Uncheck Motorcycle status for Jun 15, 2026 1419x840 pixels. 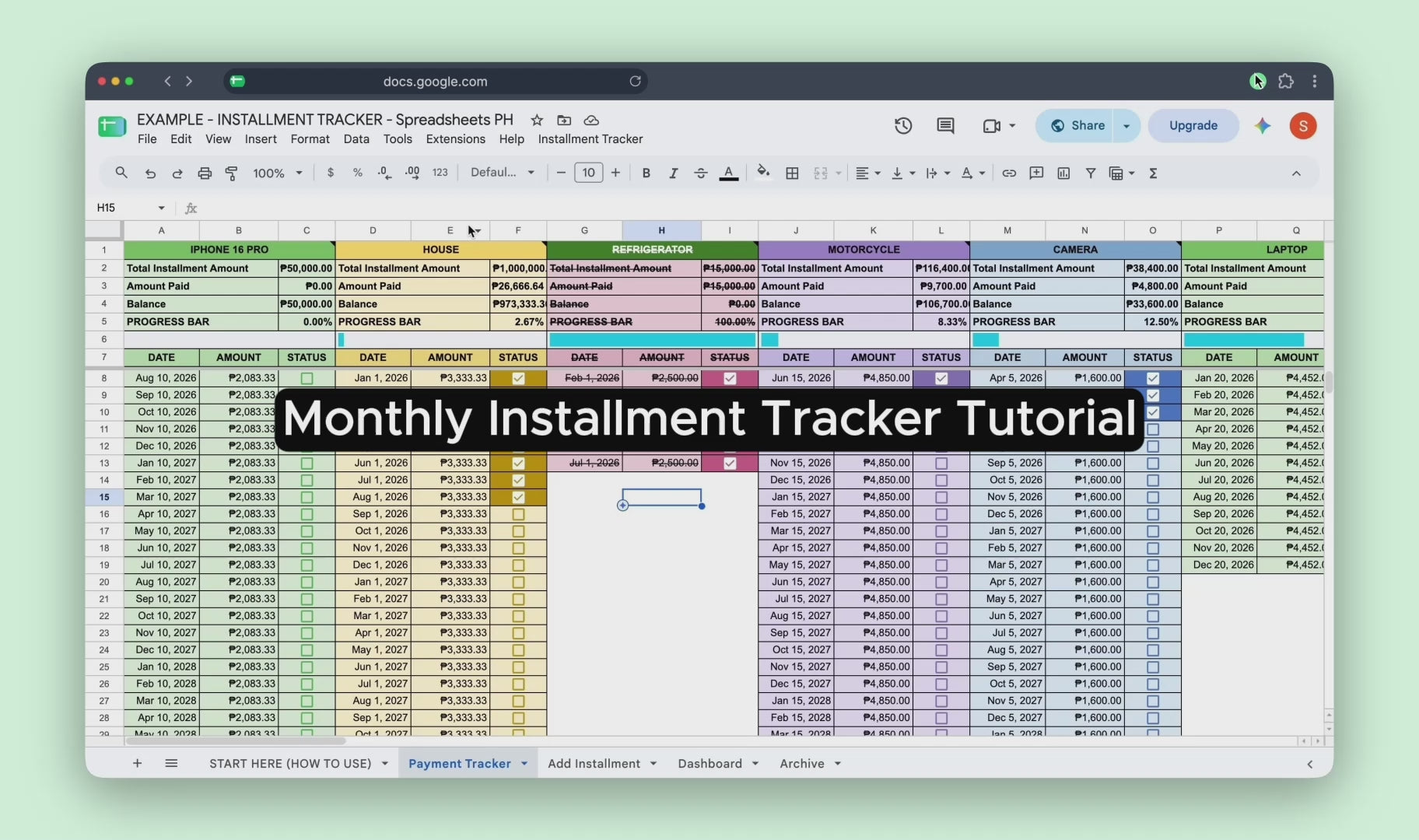(x=941, y=378)
